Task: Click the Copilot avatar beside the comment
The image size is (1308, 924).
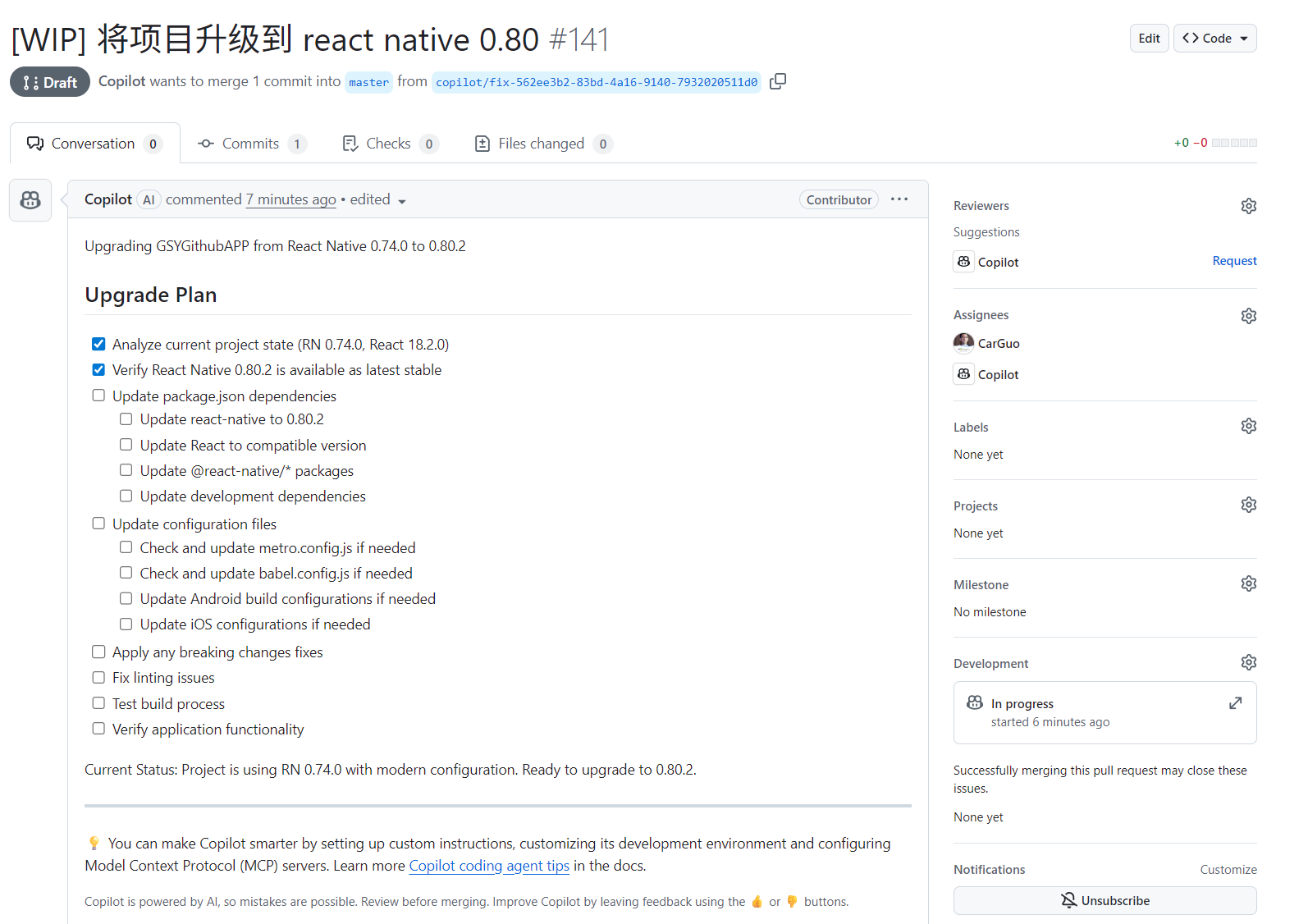Action: tap(30, 200)
